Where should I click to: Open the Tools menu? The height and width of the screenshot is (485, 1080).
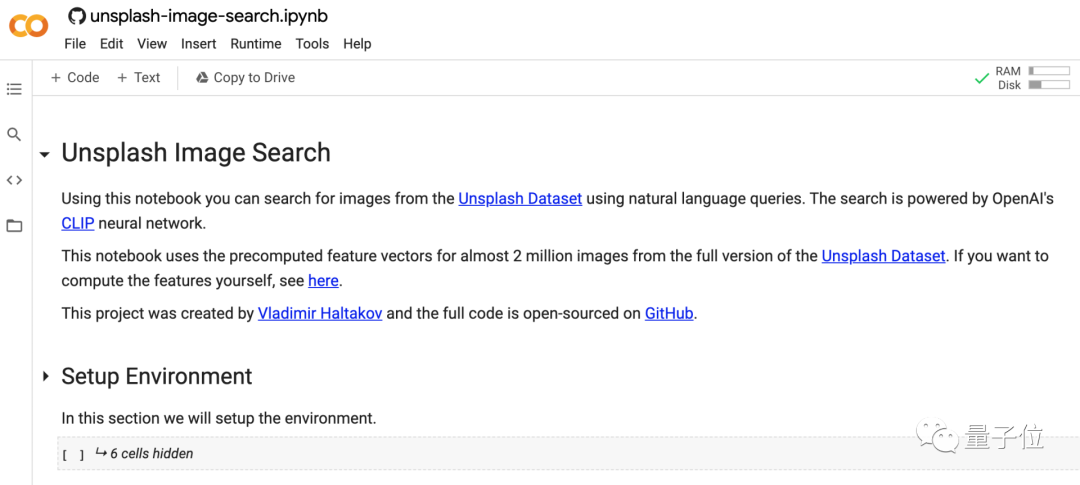tap(312, 44)
